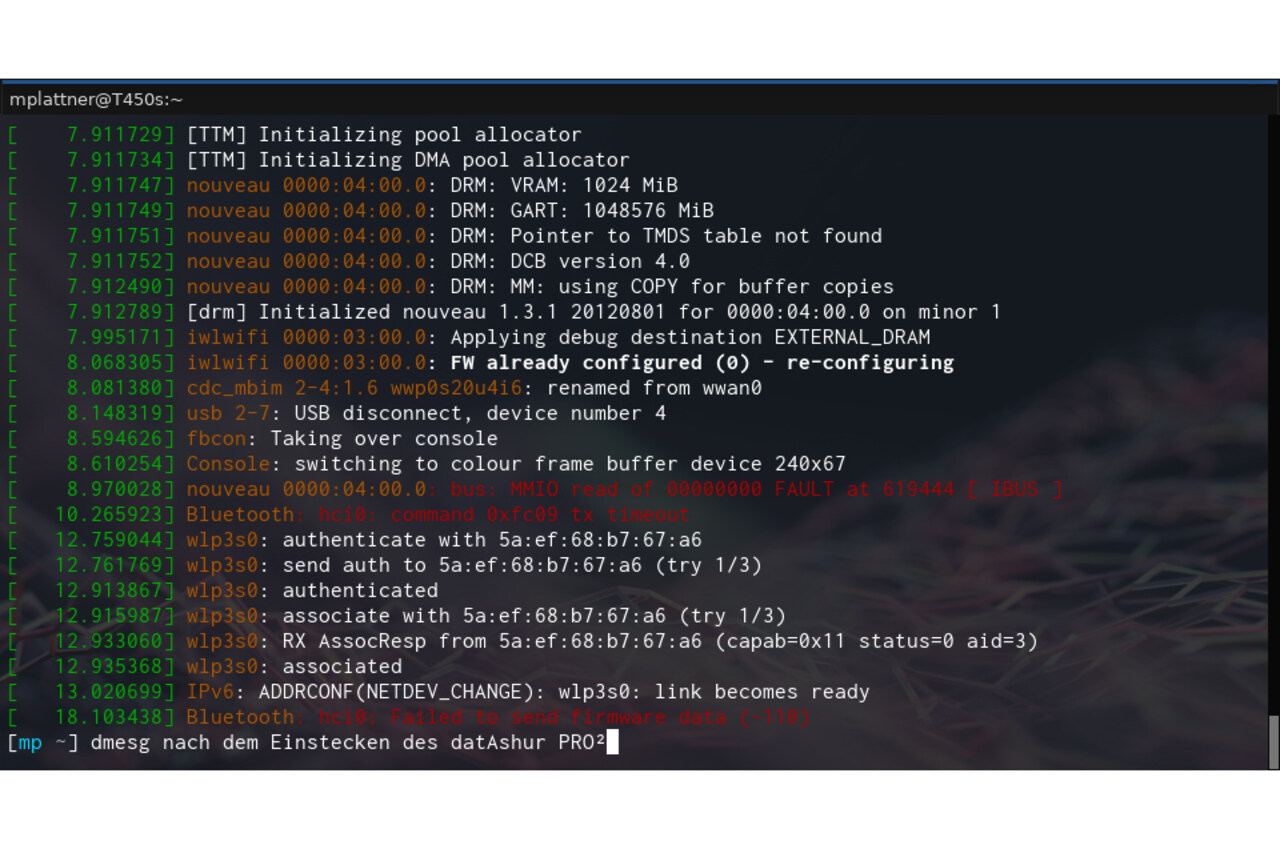The width and height of the screenshot is (1280, 849).
Task: Click 'Applying debug destination EXTERNAL_DRAM' text
Action: (690, 337)
